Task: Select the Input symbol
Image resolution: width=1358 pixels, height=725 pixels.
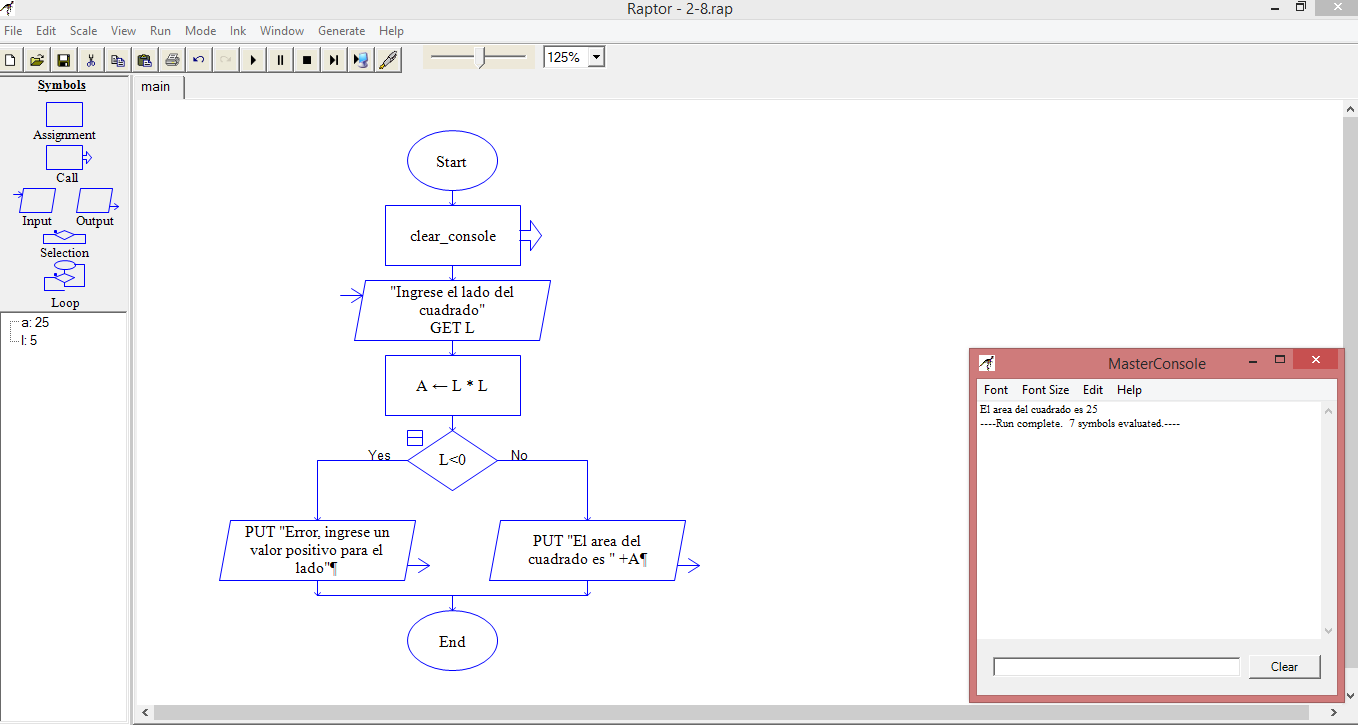Action: tap(36, 200)
